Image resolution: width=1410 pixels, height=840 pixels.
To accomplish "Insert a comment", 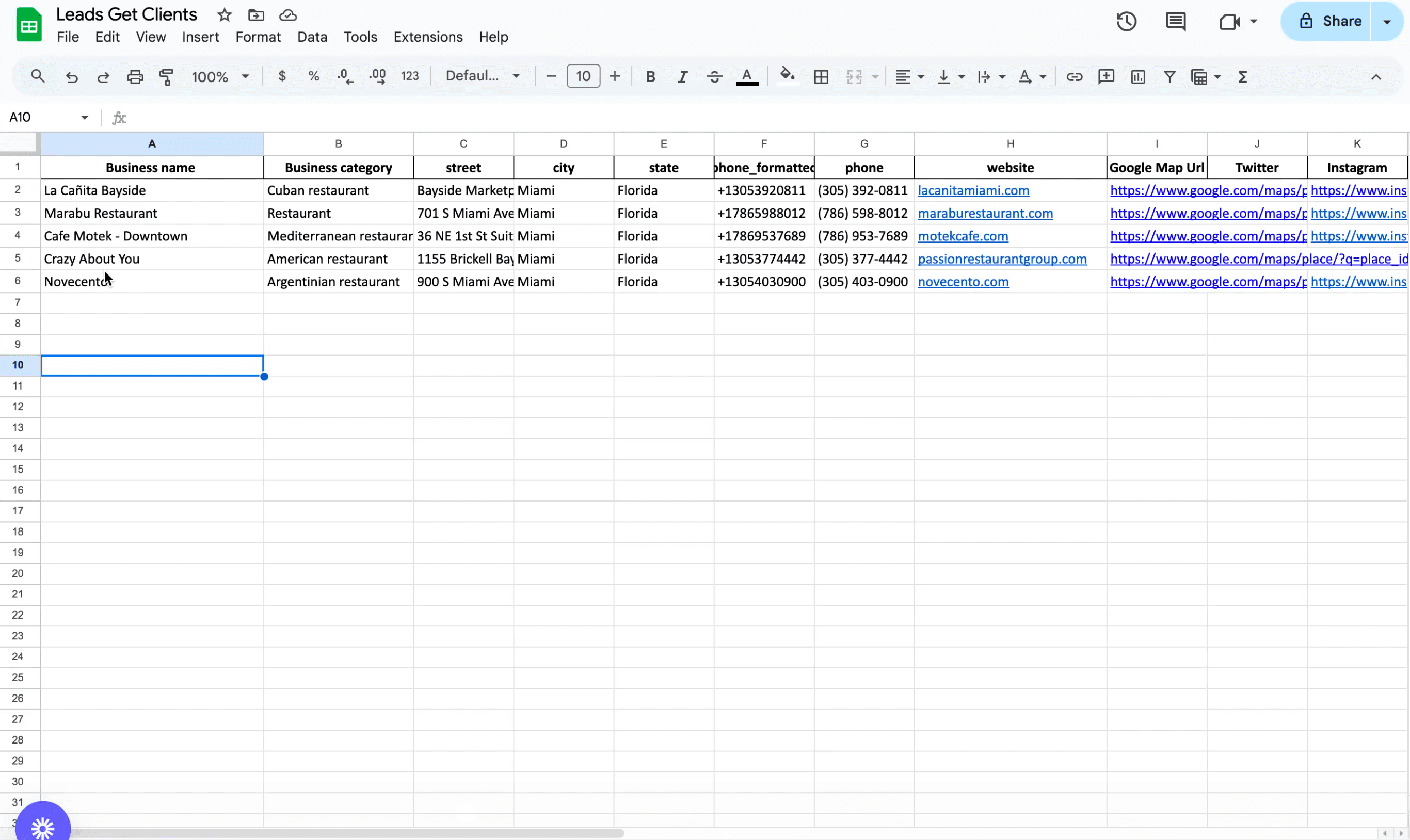I will [1106, 76].
